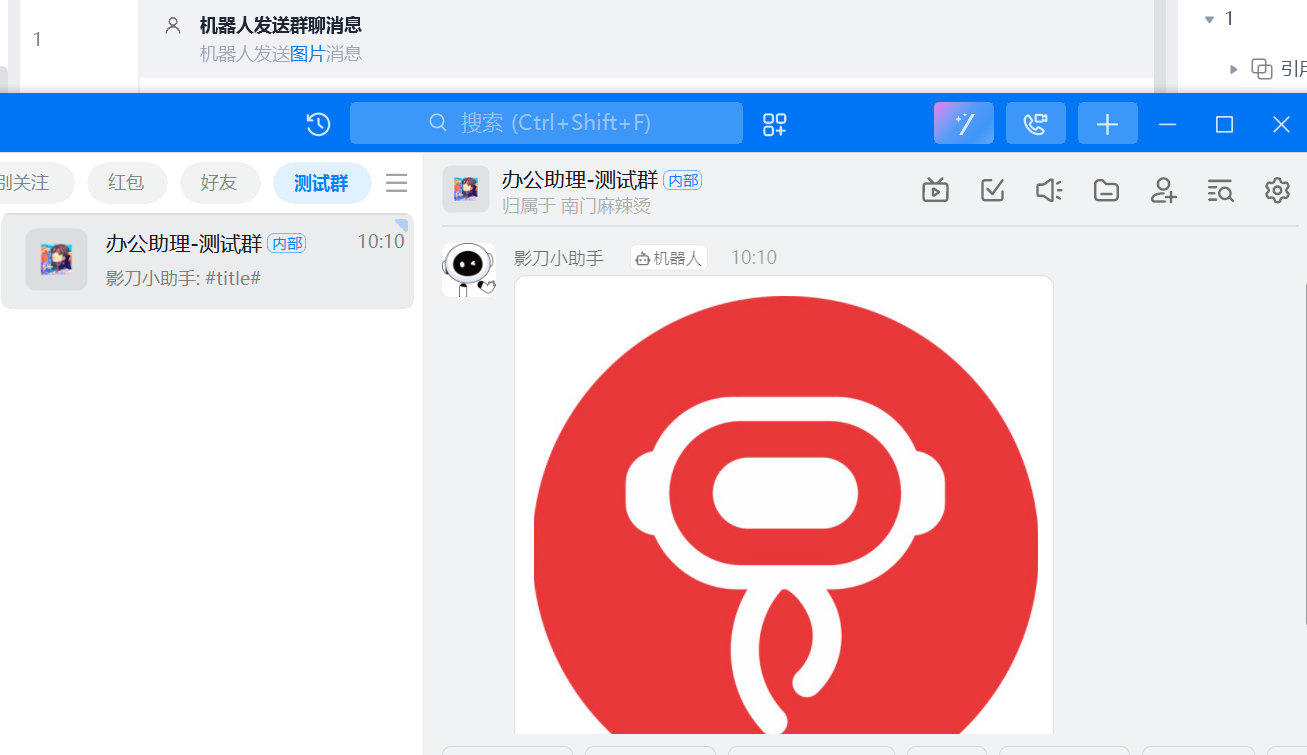Image resolution: width=1307 pixels, height=755 pixels.
Task: Select the 测试群 tab
Action: 322,183
